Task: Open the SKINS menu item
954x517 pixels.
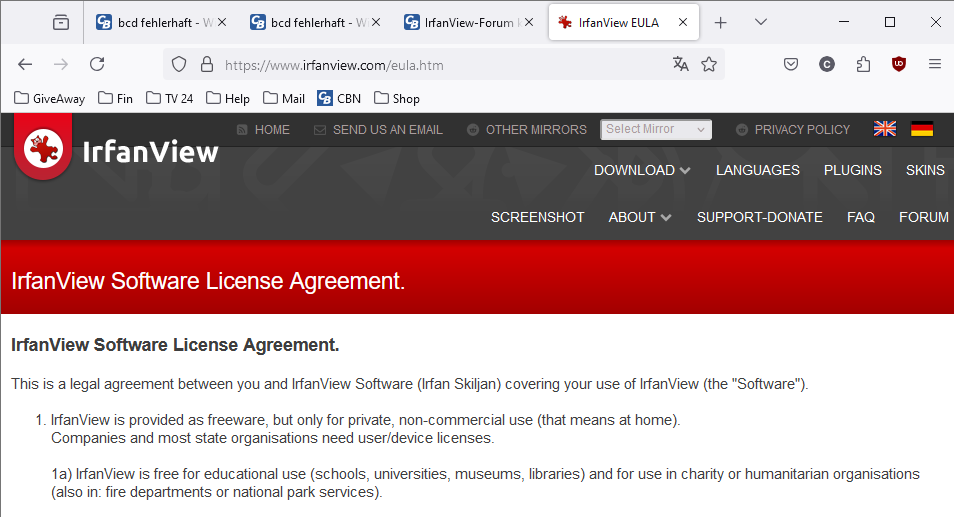Action: click(x=925, y=170)
